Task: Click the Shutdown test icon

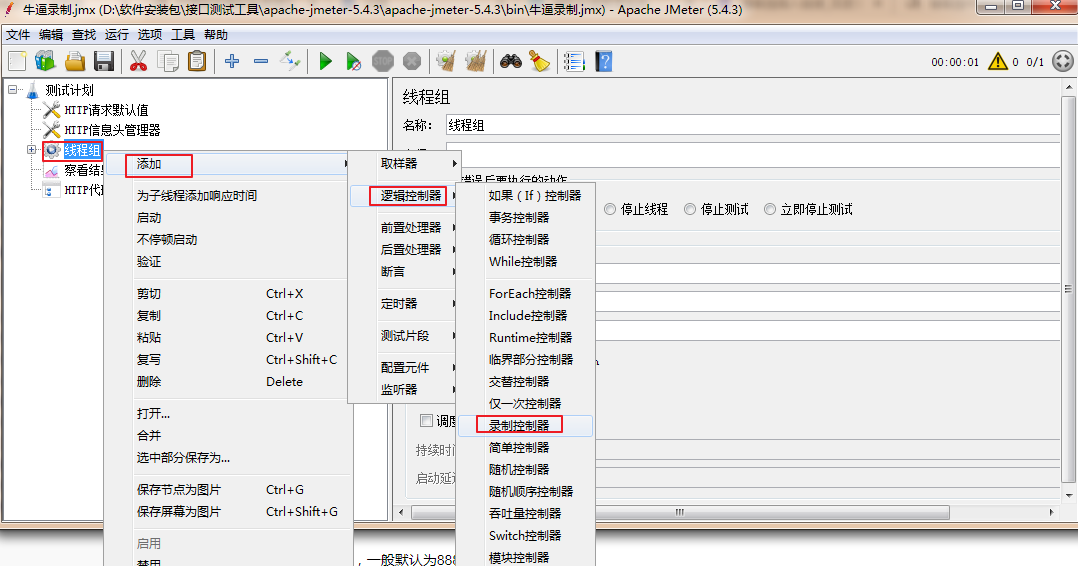Action: [x=412, y=62]
